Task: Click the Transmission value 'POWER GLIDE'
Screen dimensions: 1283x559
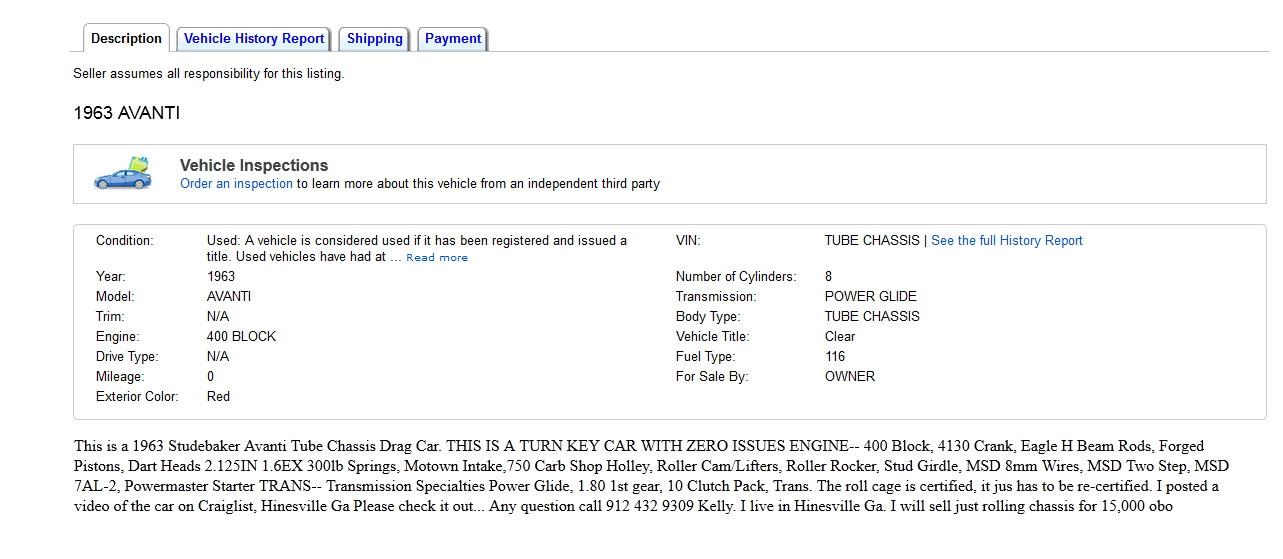Action: coord(870,297)
